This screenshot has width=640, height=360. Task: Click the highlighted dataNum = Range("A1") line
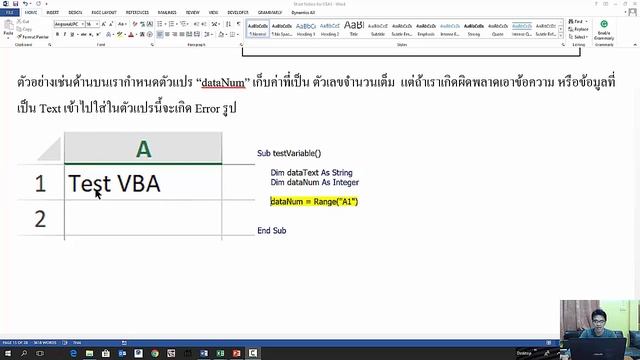[314, 202]
